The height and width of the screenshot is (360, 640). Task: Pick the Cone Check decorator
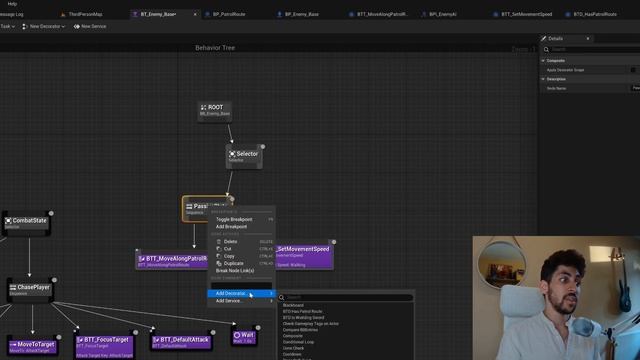[293, 348]
